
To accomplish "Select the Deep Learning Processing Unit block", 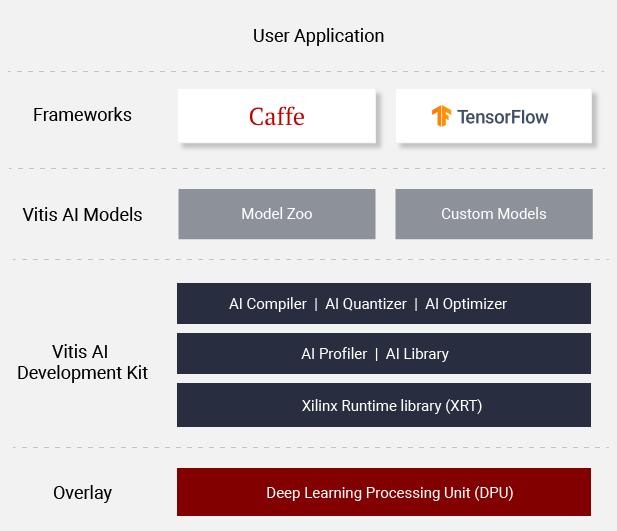I will (x=384, y=493).
